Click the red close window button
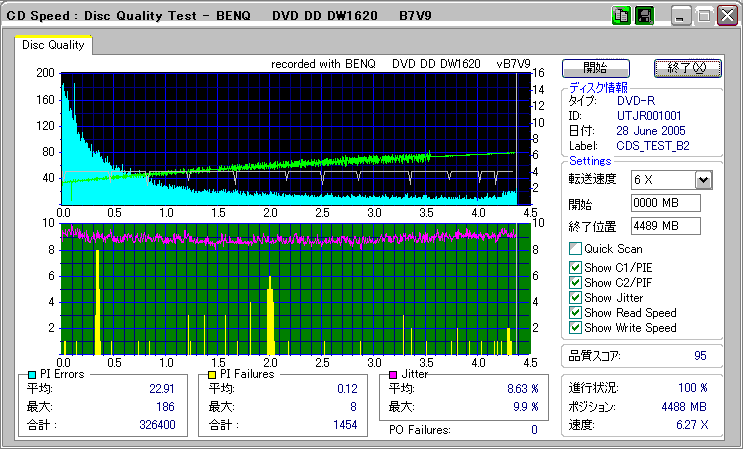Viewport: 743px width, 449px height. click(727, 16)
